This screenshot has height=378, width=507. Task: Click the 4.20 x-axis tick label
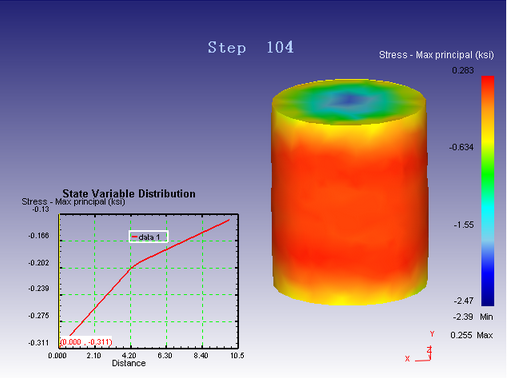click(129, 356)
